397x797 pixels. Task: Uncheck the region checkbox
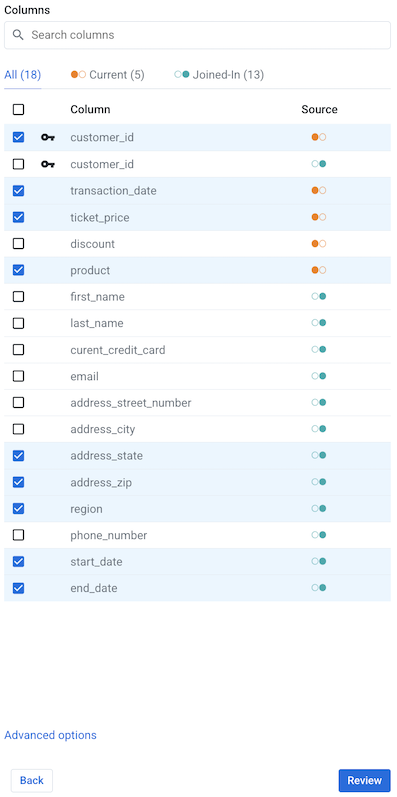18,508
